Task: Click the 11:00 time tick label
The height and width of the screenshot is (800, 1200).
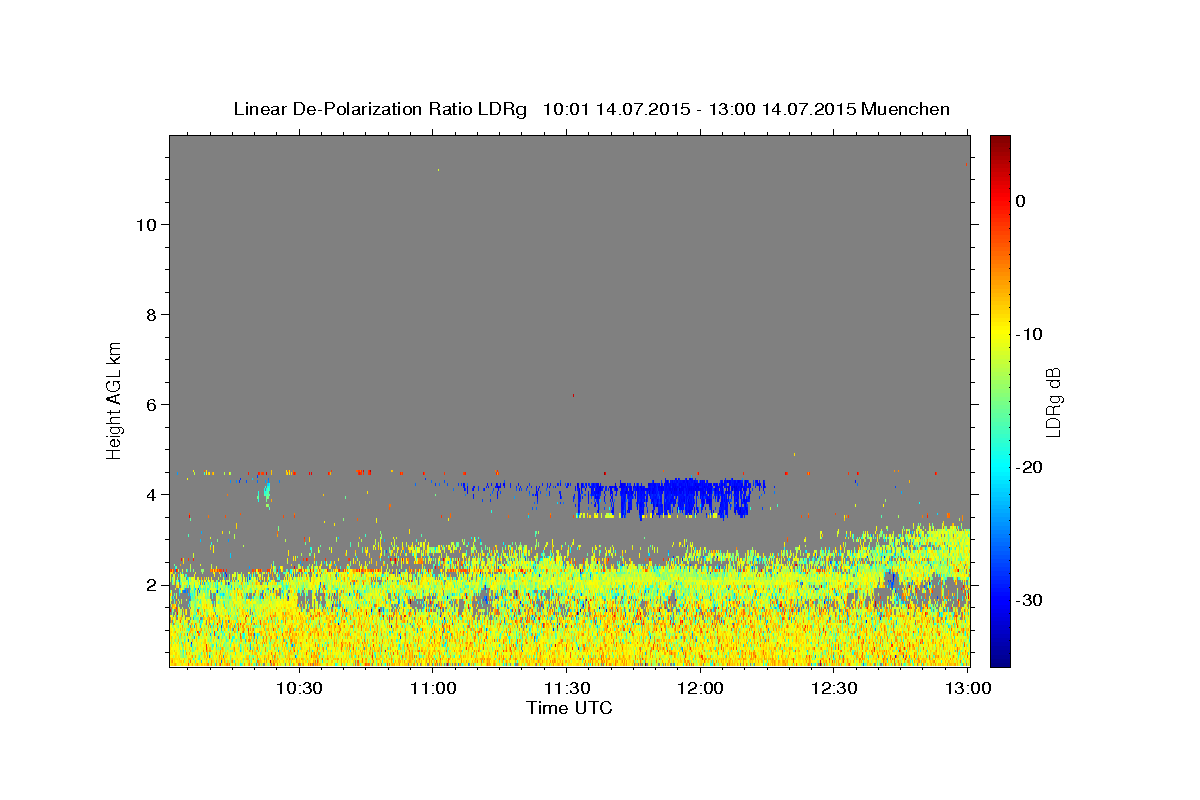Action: click(434, 688)
